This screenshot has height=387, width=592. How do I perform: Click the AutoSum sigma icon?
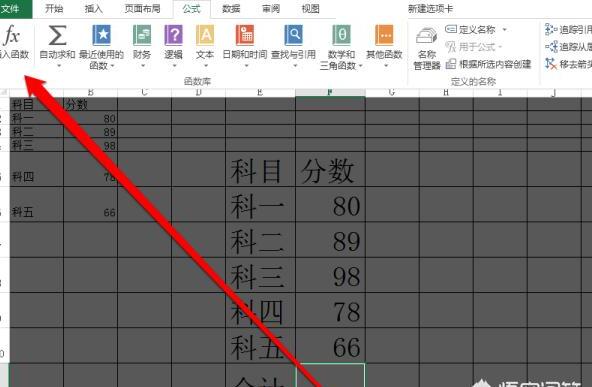coord(57,35)
